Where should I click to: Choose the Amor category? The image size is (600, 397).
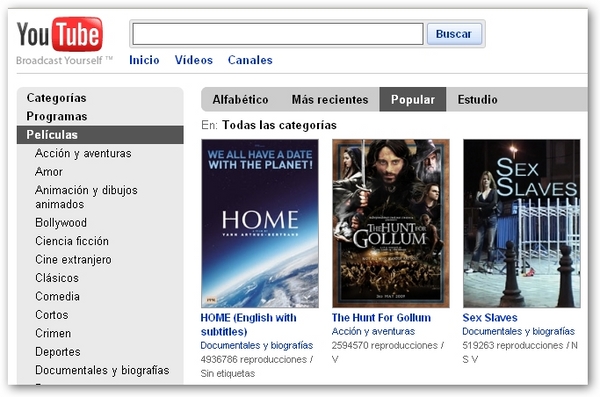coord(49,172)
